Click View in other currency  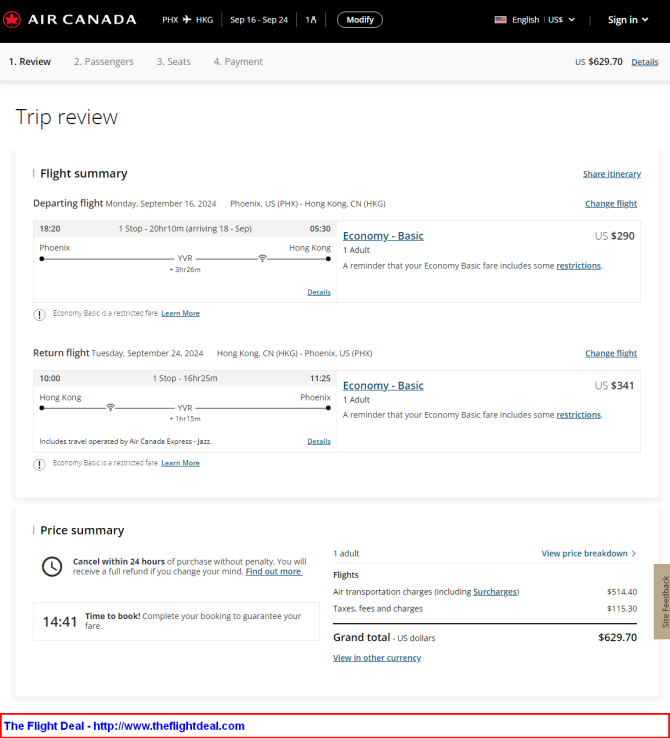[x=377, y=658]
